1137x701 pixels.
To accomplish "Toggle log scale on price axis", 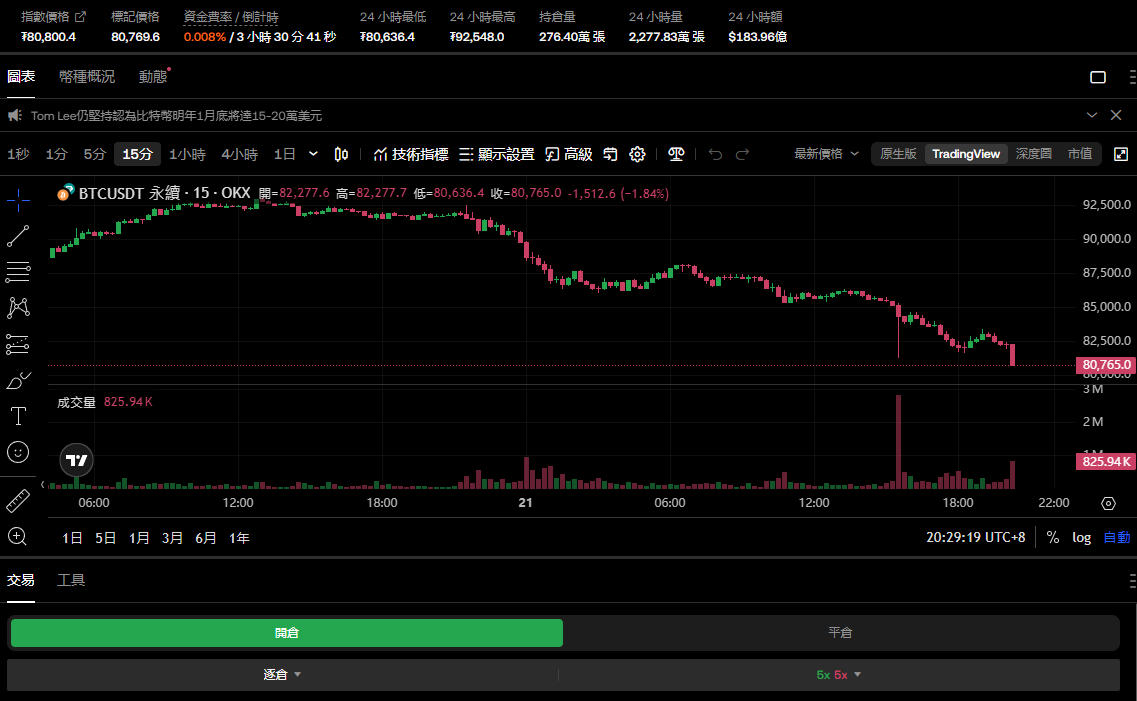I will pyautogui.click(x=1081, y=537).
